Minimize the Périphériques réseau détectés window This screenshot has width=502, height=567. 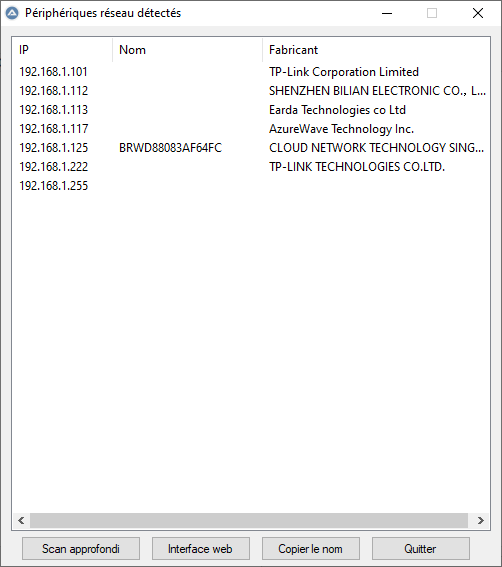point(387,13)
